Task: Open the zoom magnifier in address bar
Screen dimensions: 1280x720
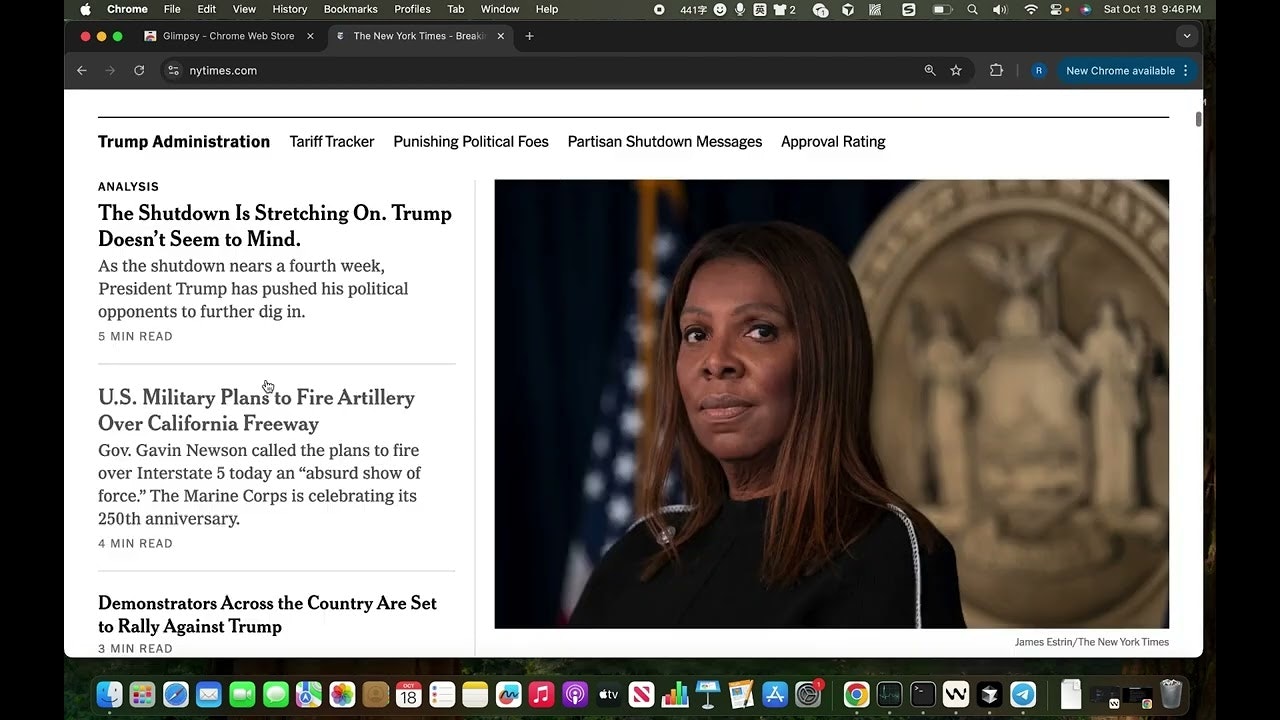Action: pyautogui.click(x=930, y=70)
